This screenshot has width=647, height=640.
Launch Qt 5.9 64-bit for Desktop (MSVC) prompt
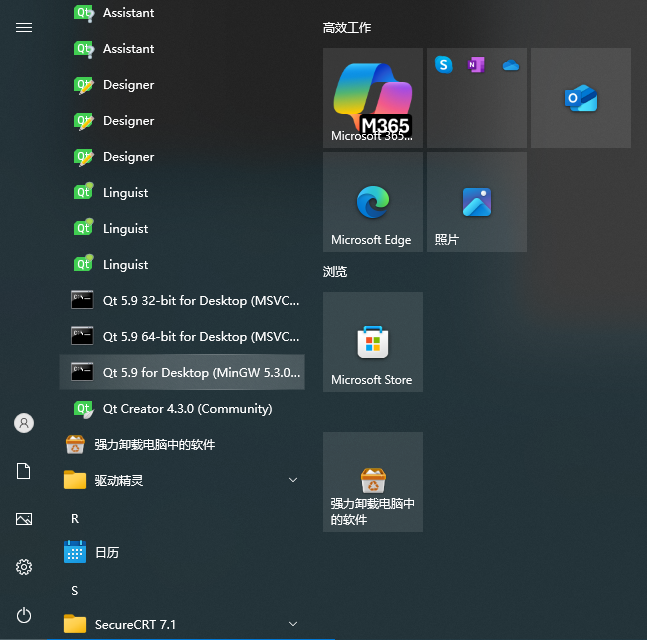point(182,336)
